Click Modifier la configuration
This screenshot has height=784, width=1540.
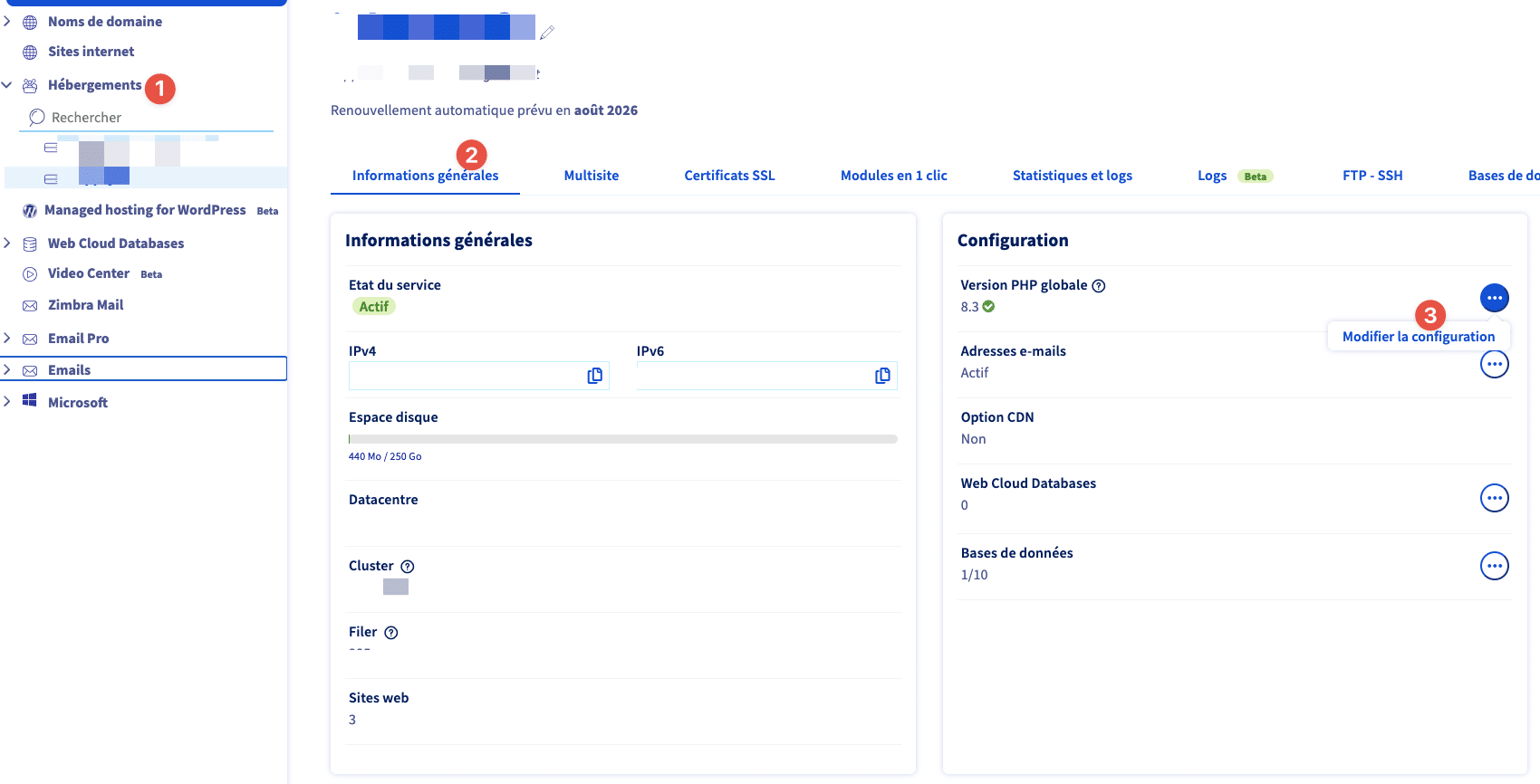(1419, 337)
